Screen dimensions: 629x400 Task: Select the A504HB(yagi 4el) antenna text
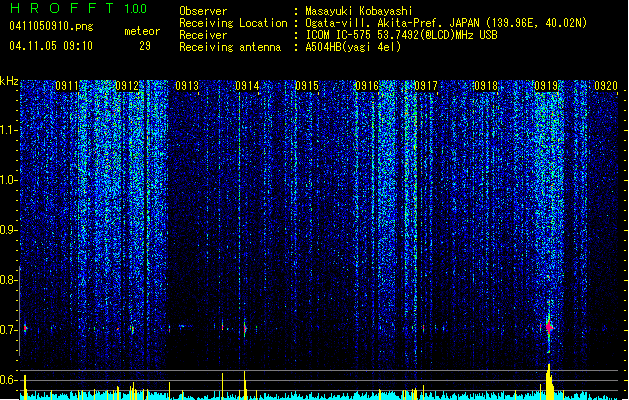click(x=353, y=47)
